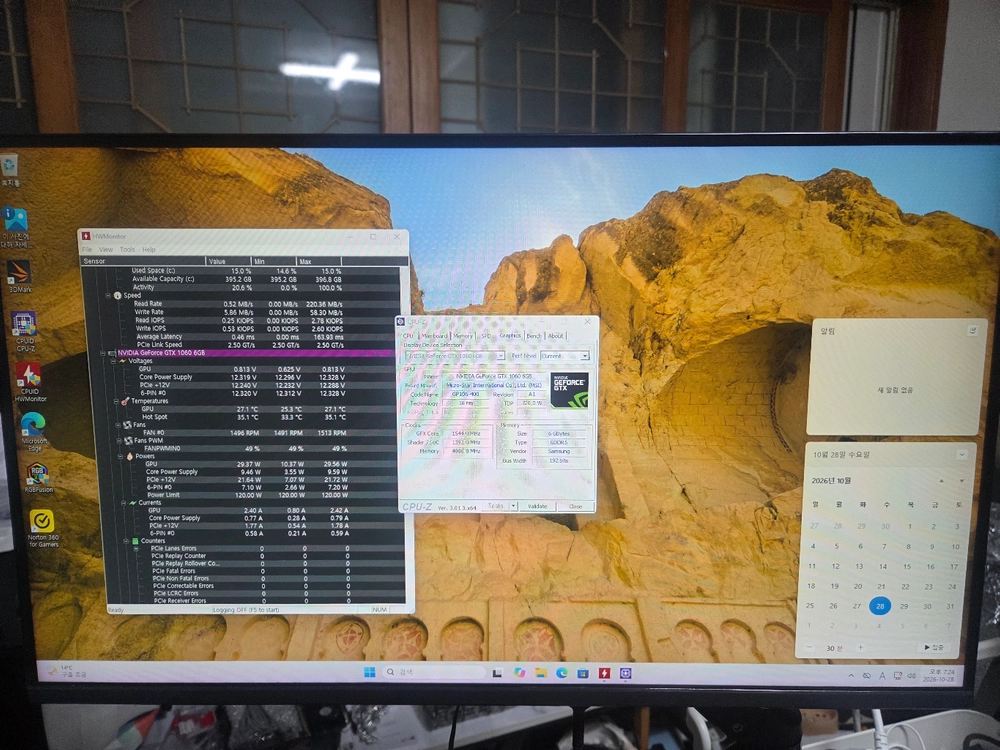Screen dimensions: 1000x750
Task: Collapse the Fans PWM group in HWMonitor
Action: point(119,441)
